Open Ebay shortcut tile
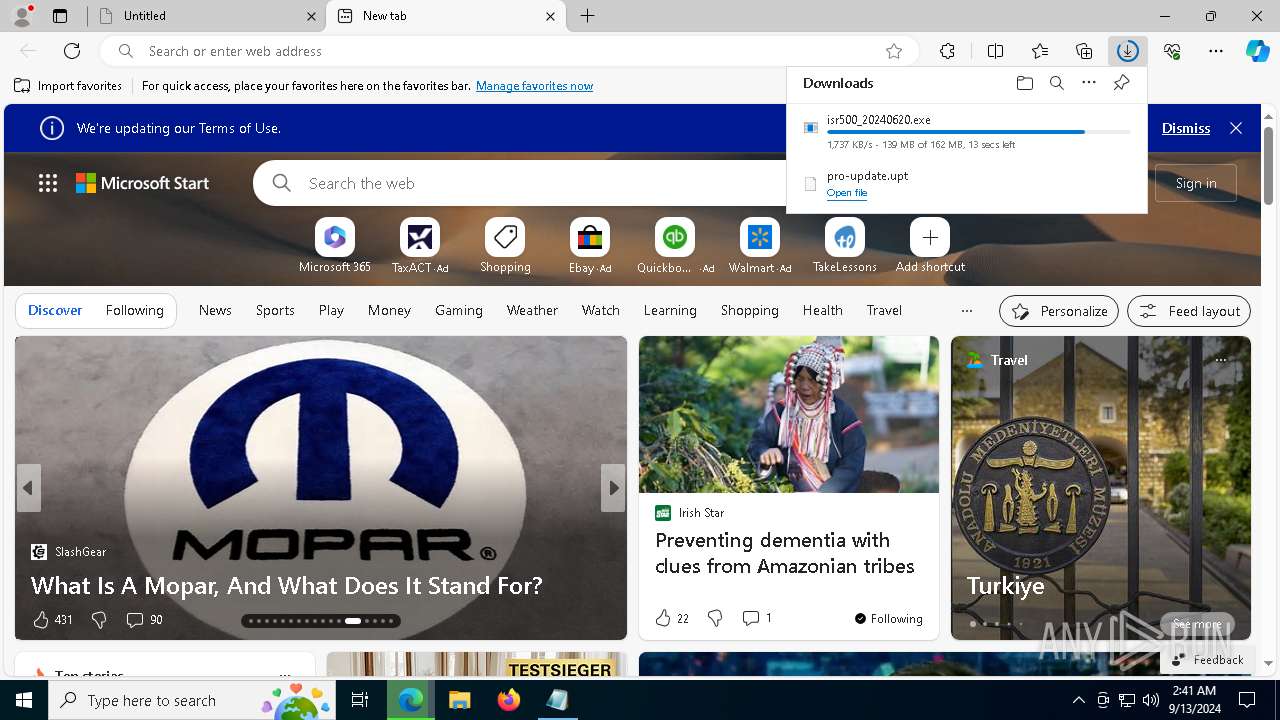 590,246
